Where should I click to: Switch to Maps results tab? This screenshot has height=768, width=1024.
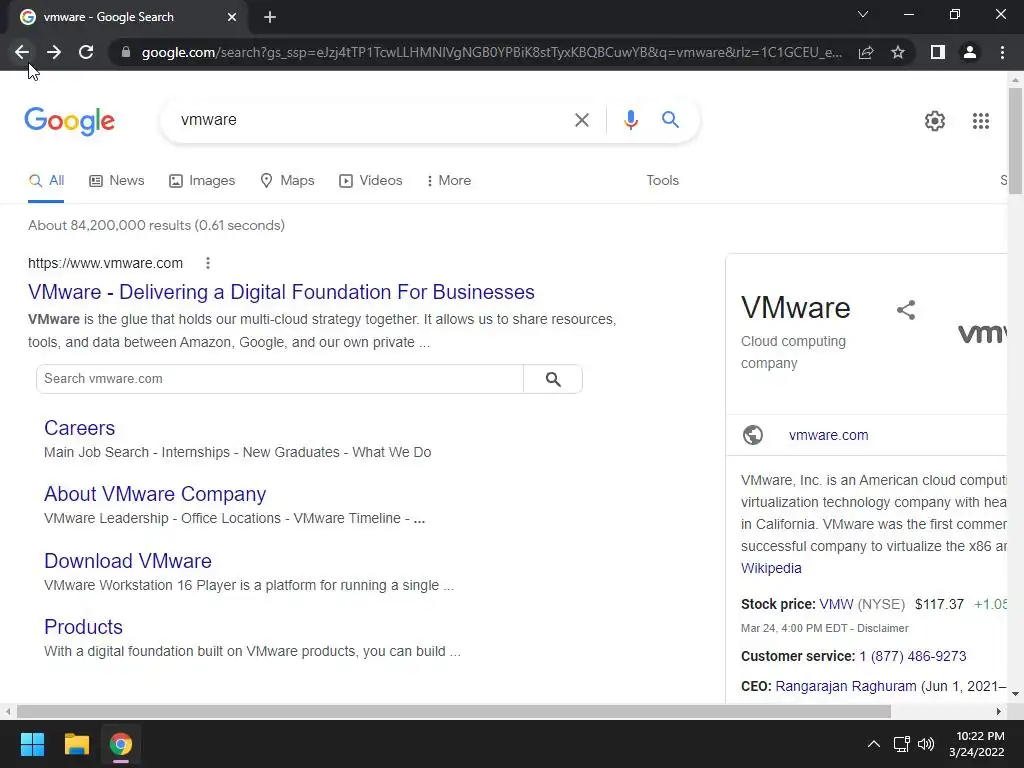[287, 181]
